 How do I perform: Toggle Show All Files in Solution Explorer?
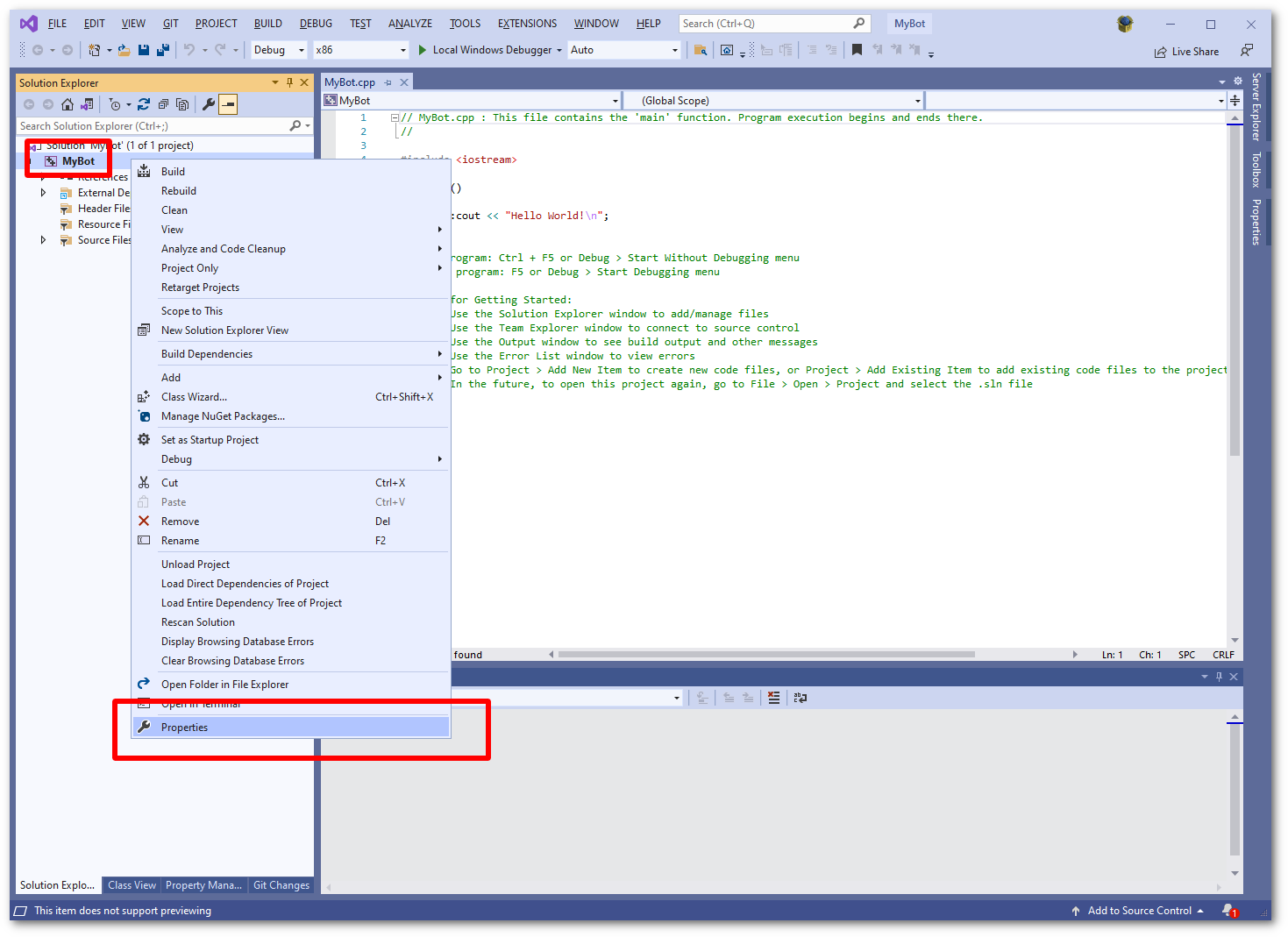[182, 103]
